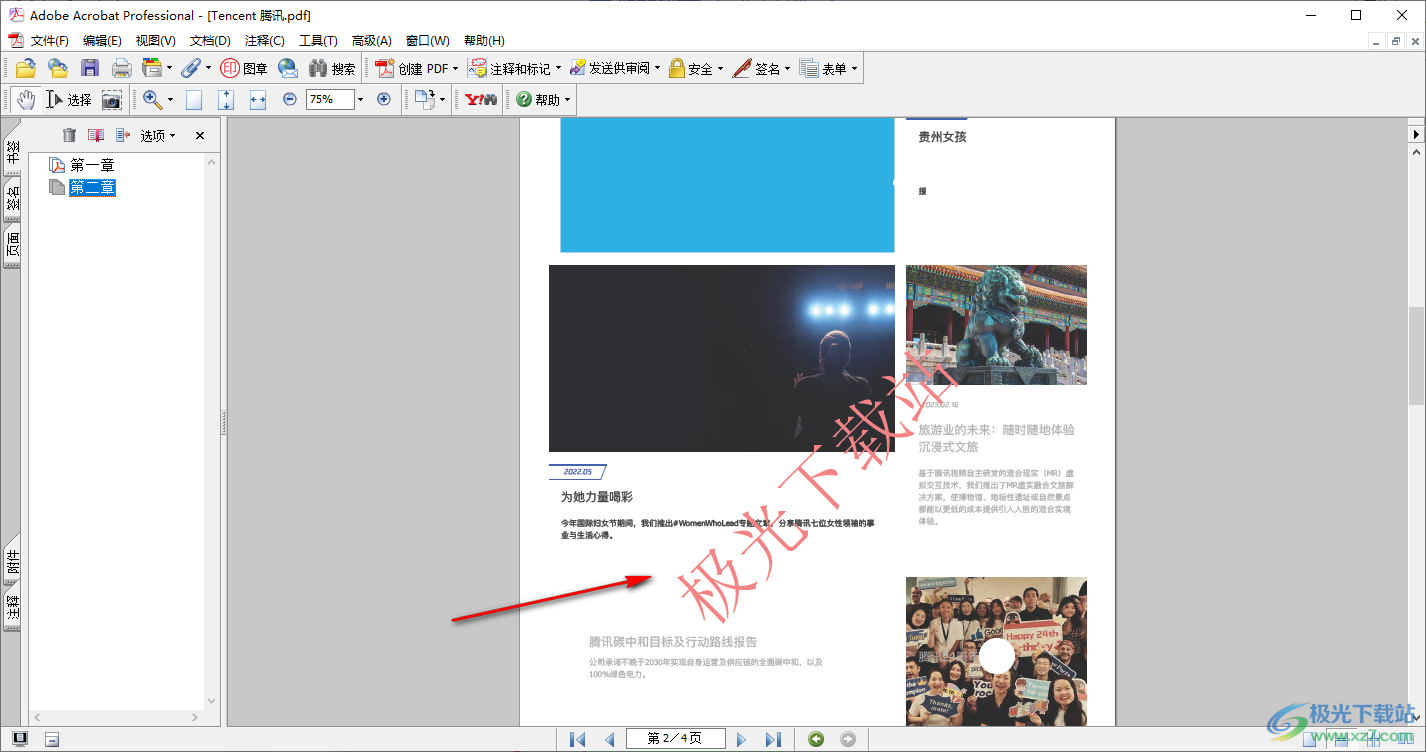
Task: Click the Yahoo search toolbar icon
Action: [x=481, y=99]
